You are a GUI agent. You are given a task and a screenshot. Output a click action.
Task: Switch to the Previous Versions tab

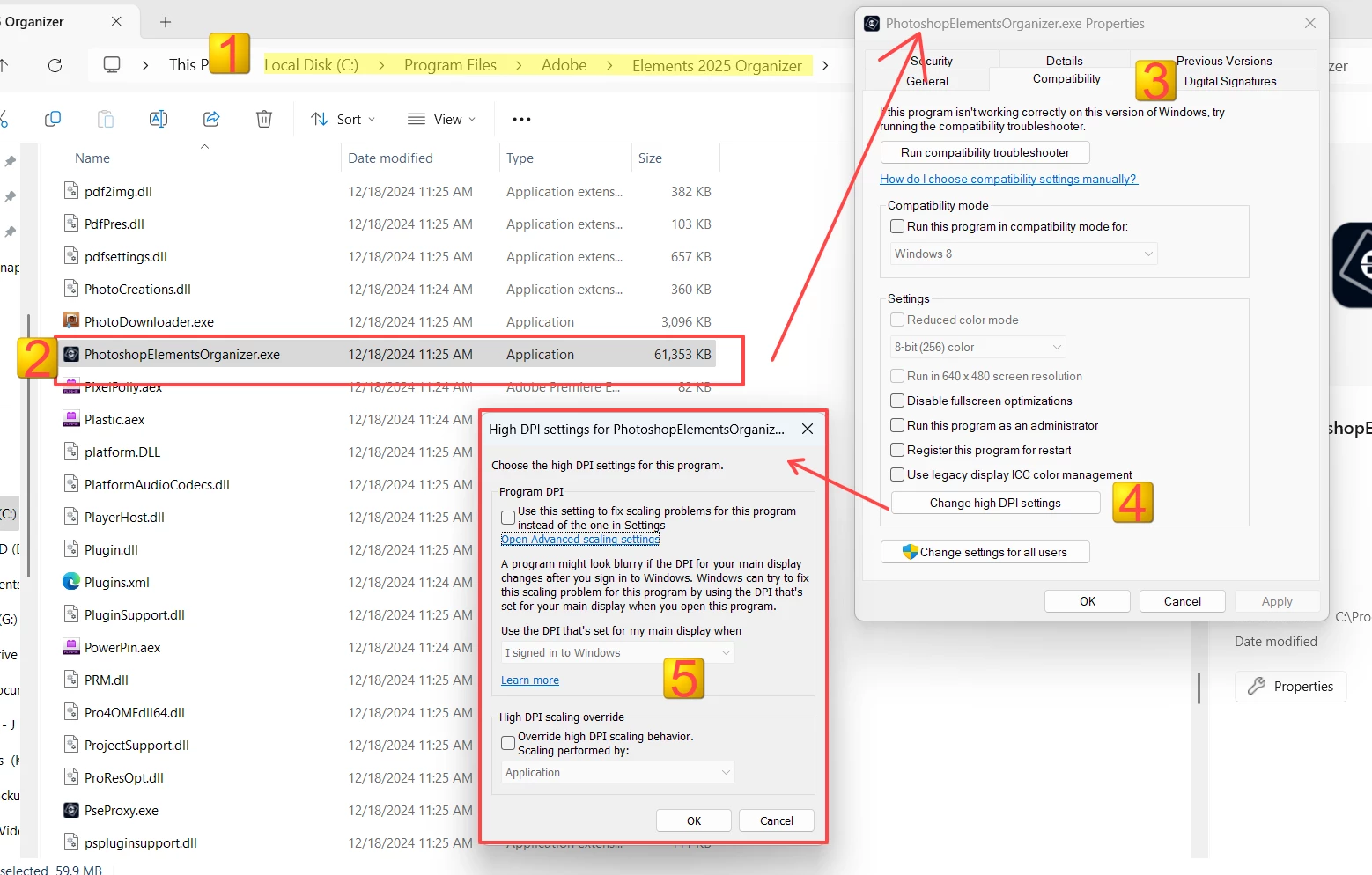[1224, 61]
